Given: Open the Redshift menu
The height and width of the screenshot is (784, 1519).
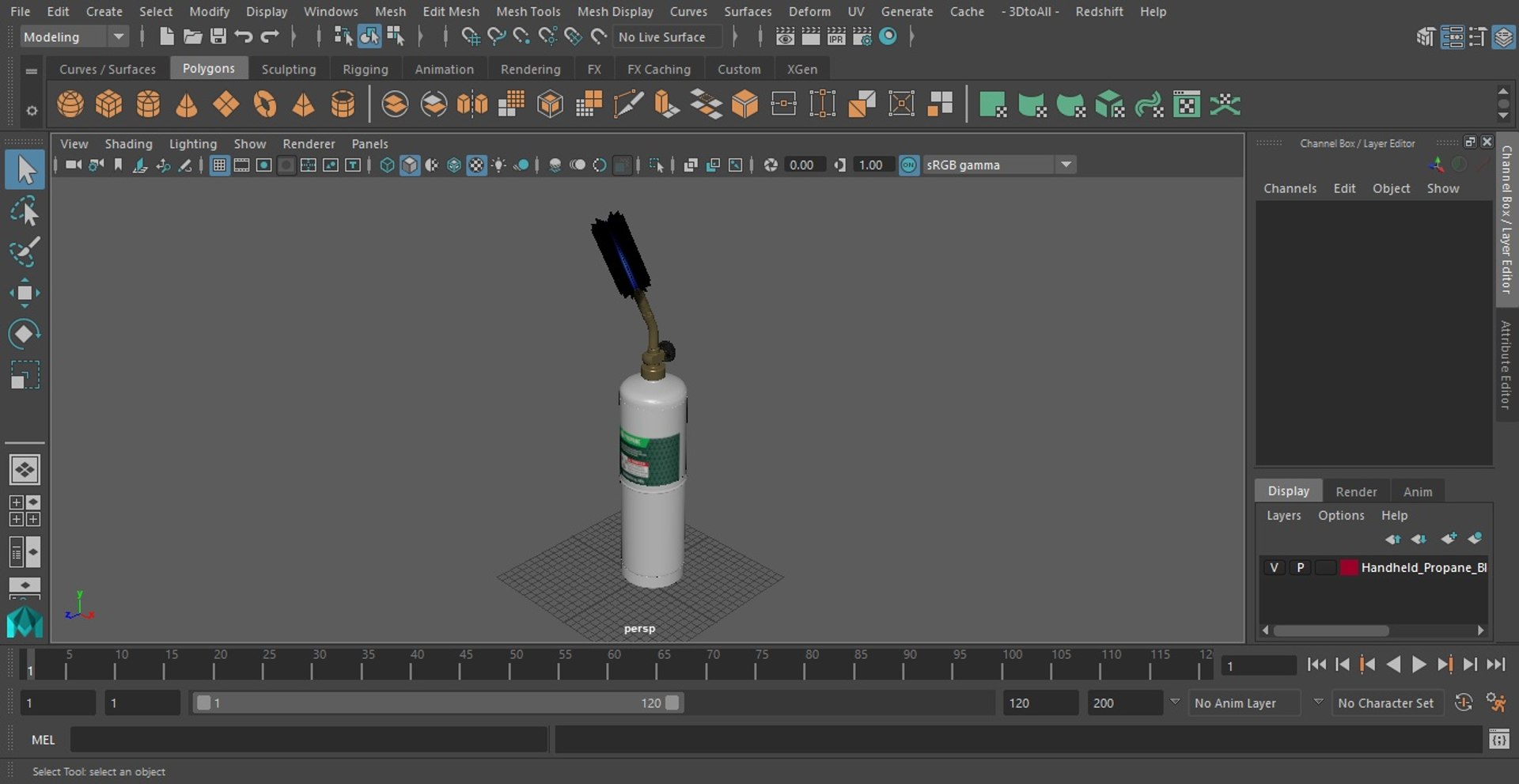Looking at the screenshot, I should click(1099, 11).
